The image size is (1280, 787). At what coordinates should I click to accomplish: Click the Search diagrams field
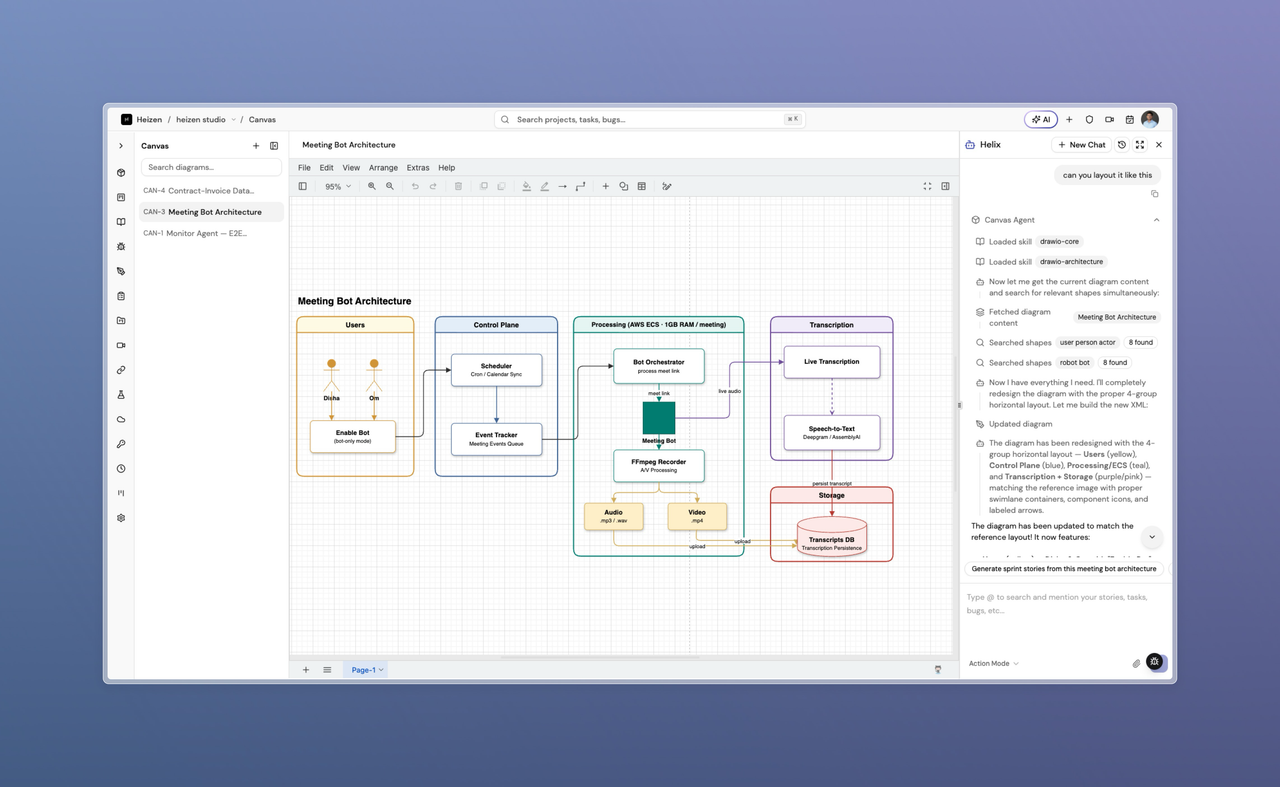(211, 167)
